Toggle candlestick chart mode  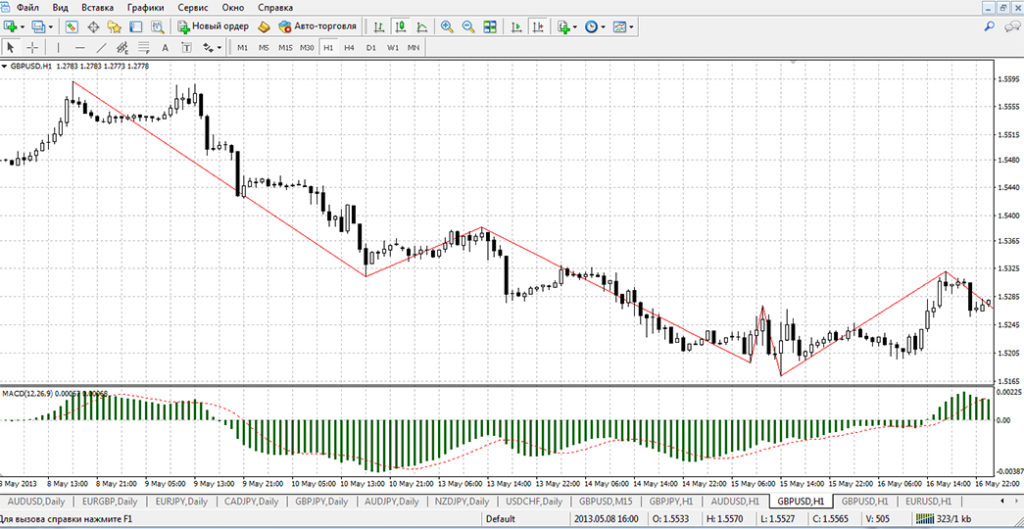pos(400,27)
